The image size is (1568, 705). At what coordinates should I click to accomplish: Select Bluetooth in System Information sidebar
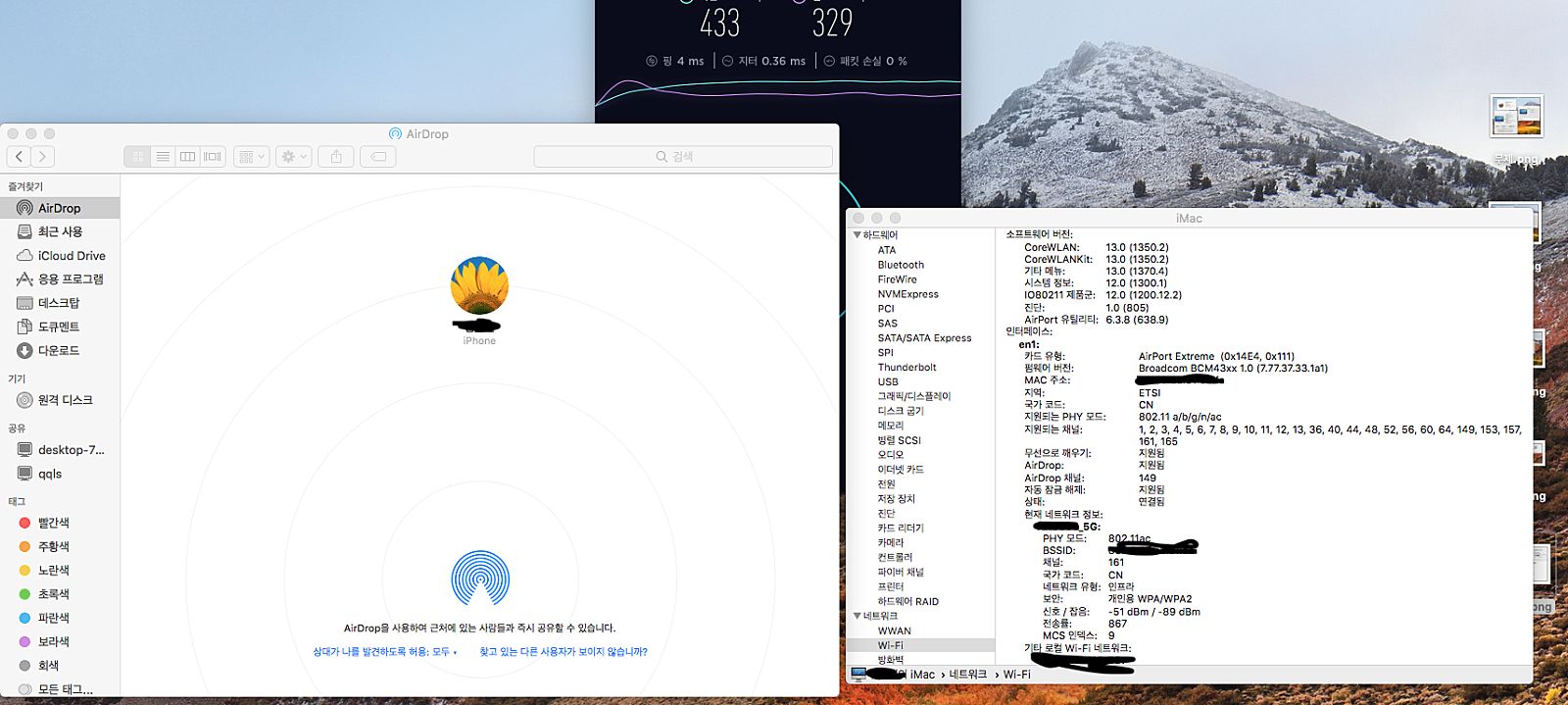(x=901, y=265)
